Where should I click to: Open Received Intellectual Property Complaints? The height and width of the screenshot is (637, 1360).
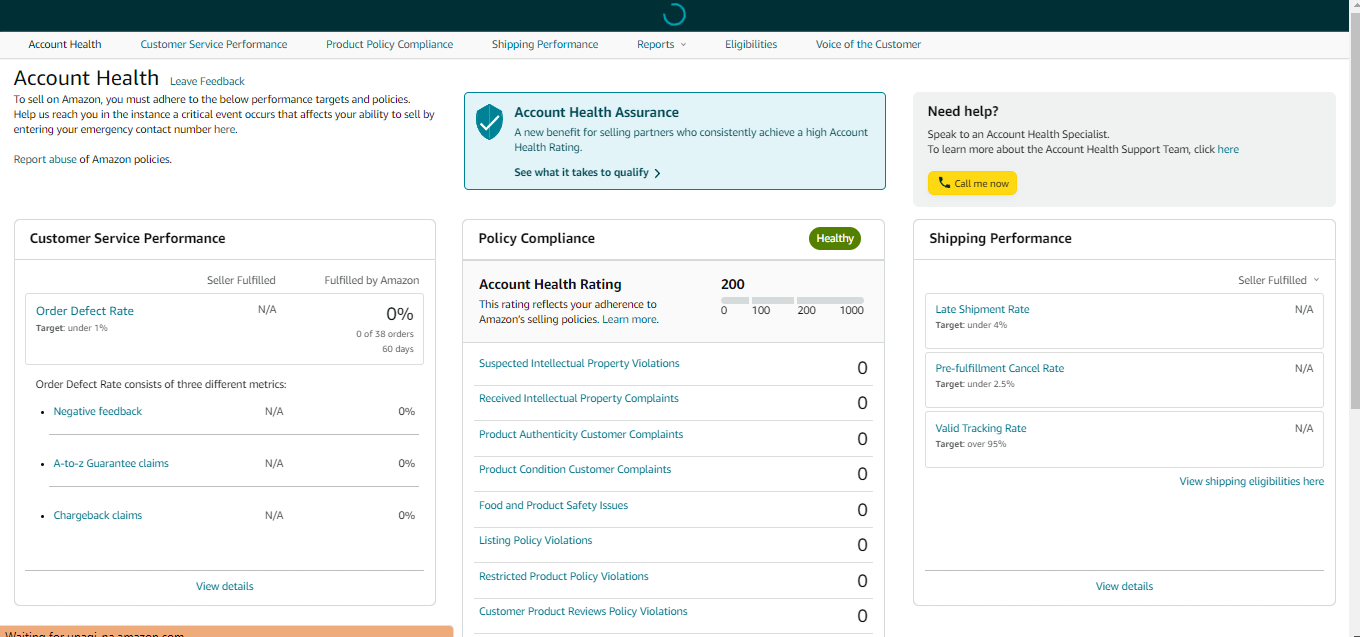point(579,398)
